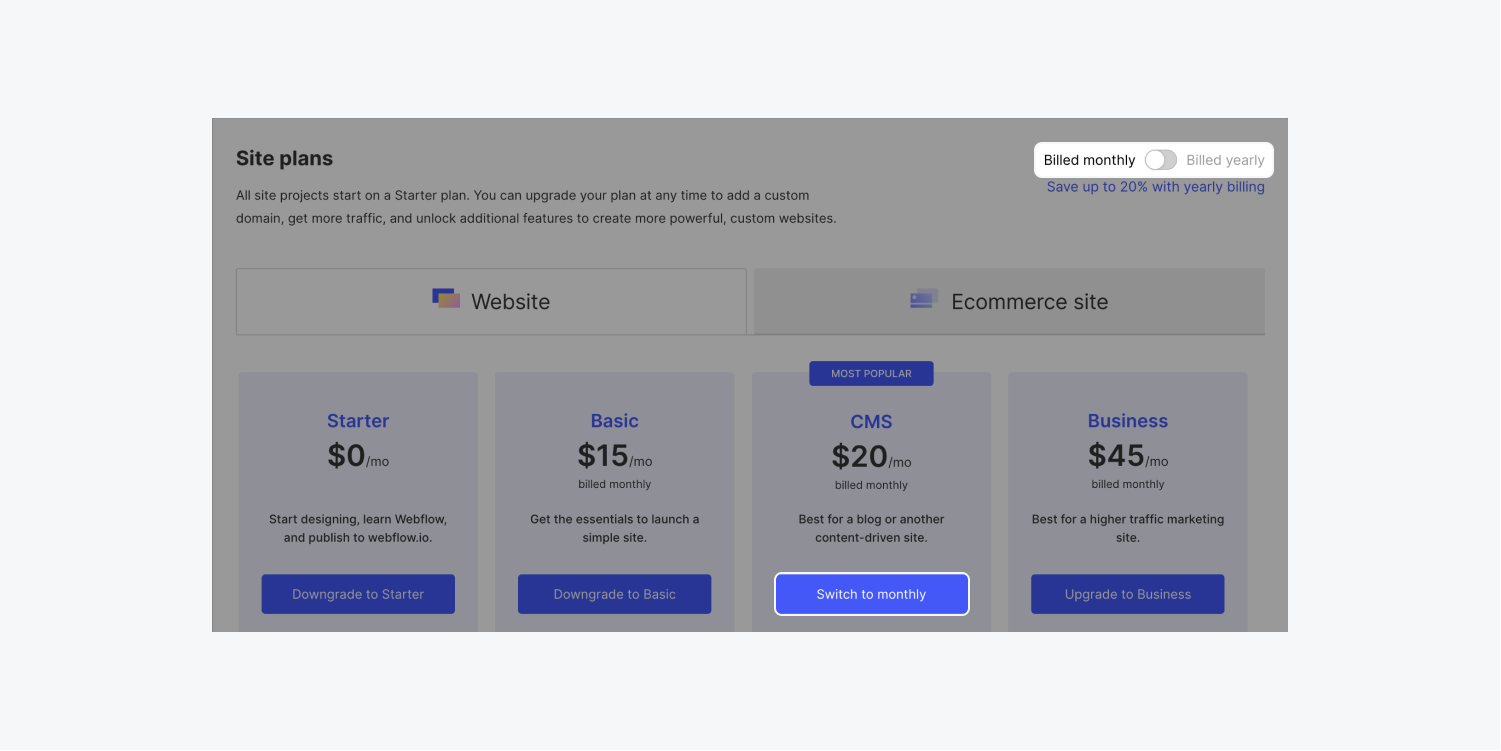This screenshot has height=751, width=1501.
Task: Switch to the Ecommerce site tab
Action: tap(1009, 301)
